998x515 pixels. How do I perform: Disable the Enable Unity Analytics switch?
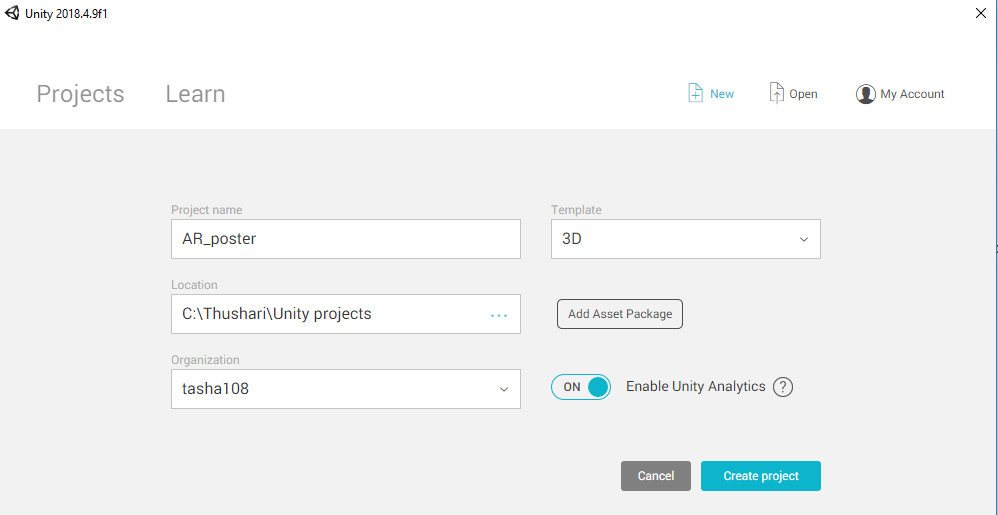click(x=580, y=386)
